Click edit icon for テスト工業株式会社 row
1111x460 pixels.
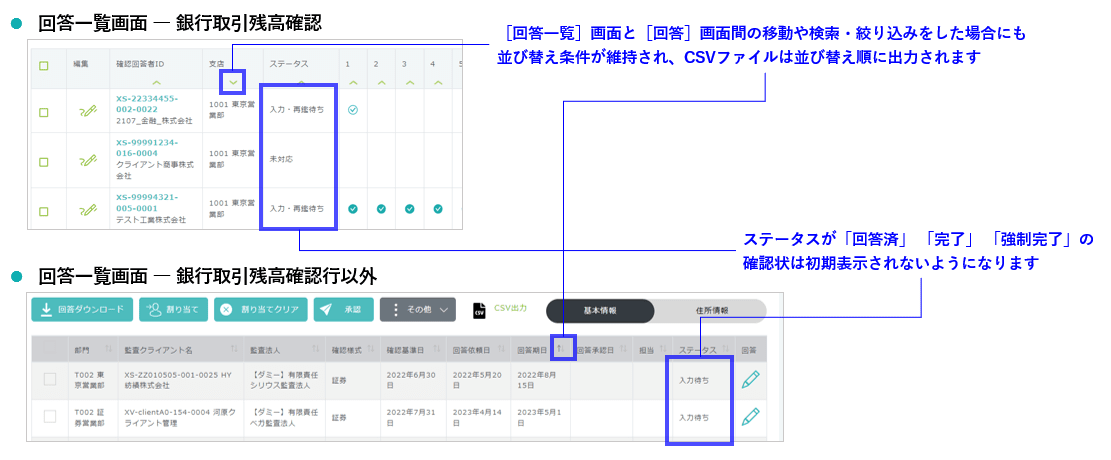point(87,209)
